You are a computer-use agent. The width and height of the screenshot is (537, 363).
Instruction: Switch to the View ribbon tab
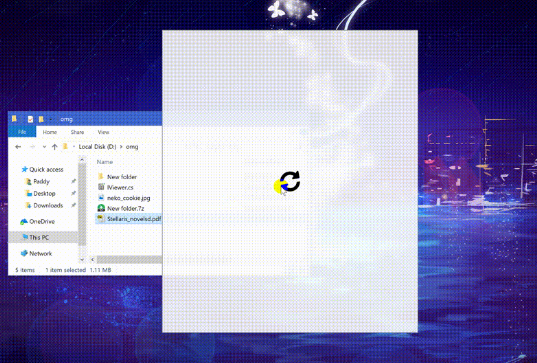[x=103, y=132]
